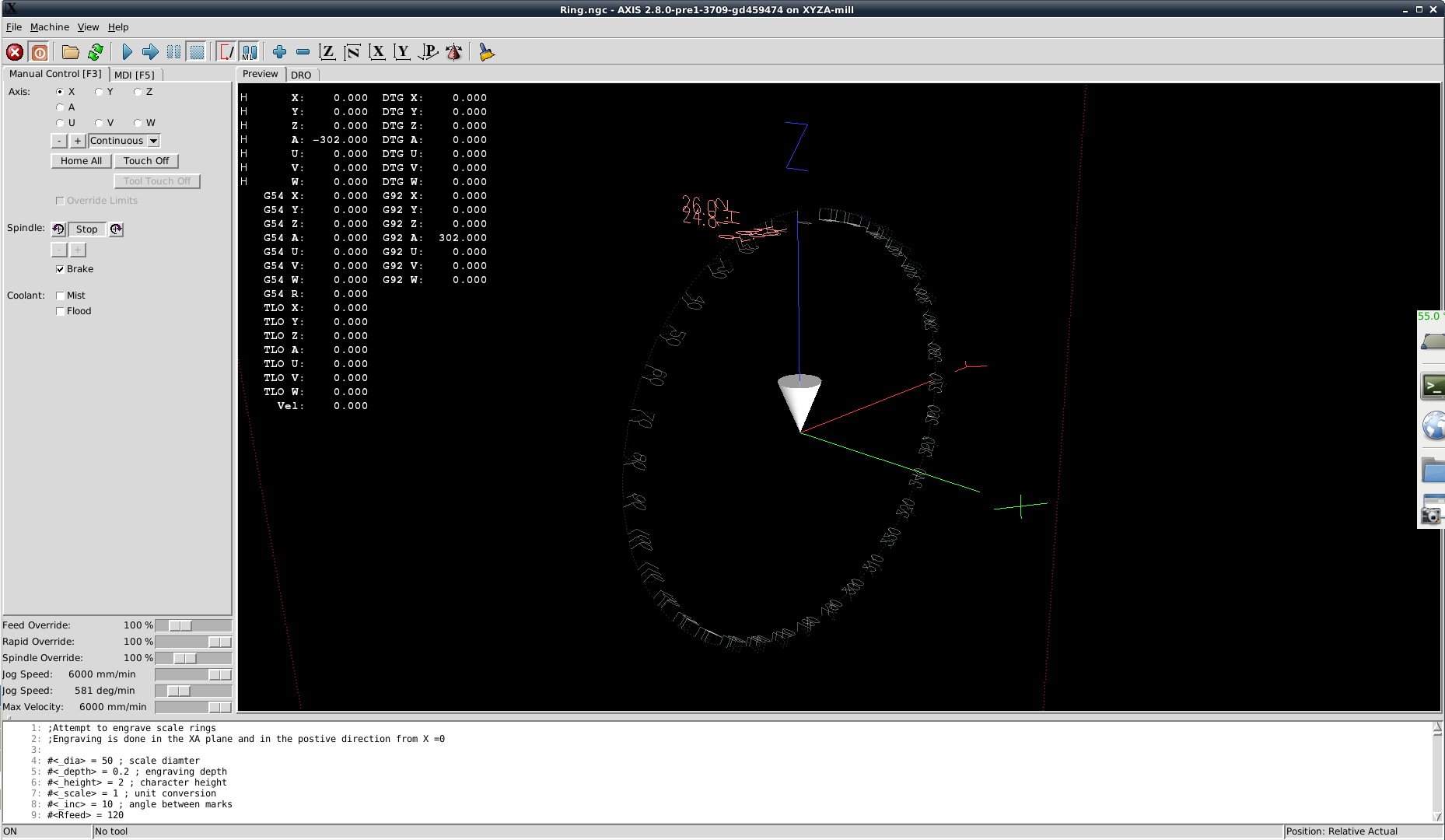Toggle rotate mode cone icon

pyautogui.click(x=454, y=52)
